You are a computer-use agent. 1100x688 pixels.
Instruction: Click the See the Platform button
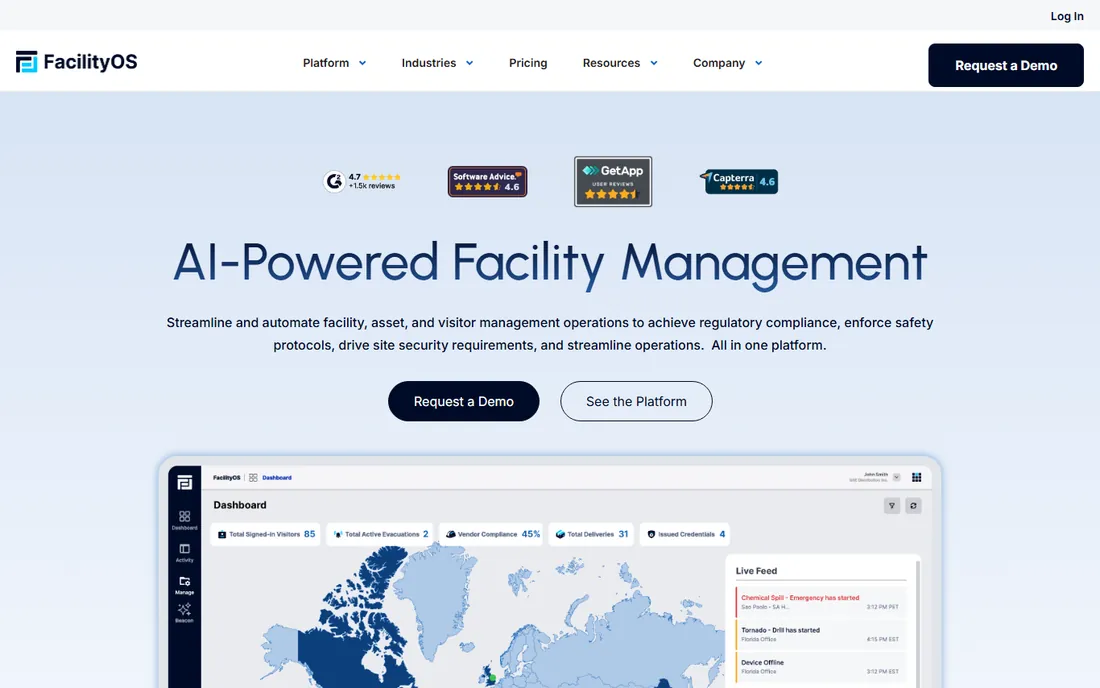tap(636, 401)
